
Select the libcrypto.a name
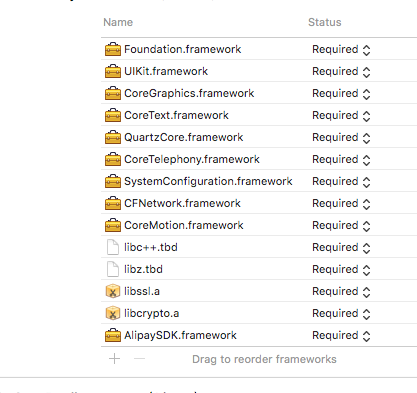pyautogui.click(x=152, y=313)
